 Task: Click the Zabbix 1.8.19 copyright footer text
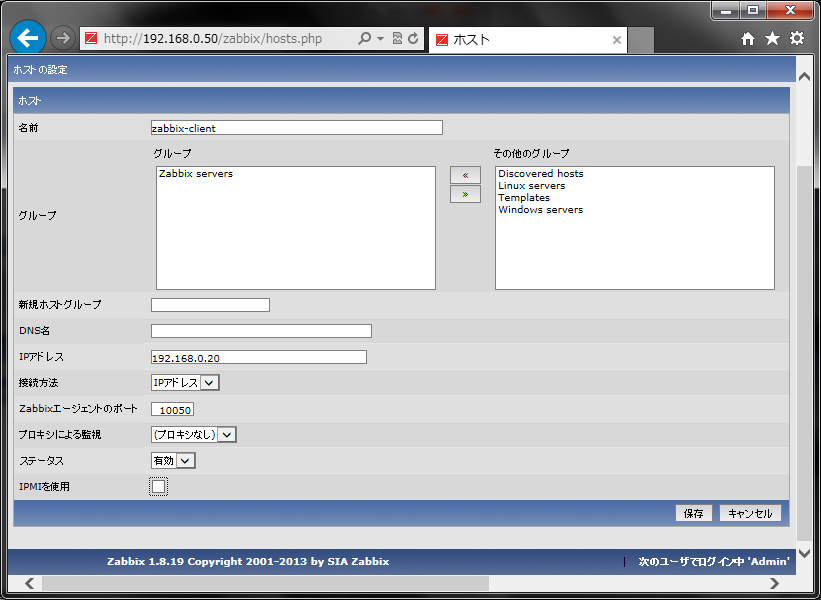point(248,562)
